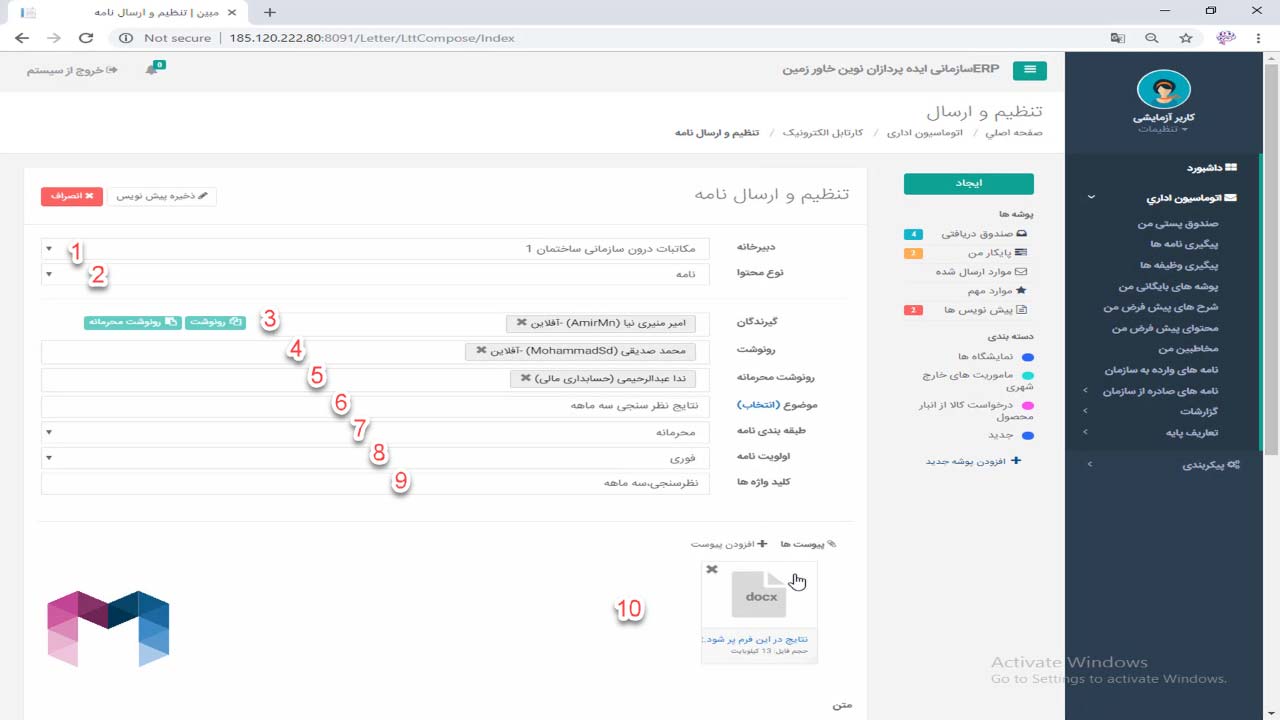Expand نامه های وارده به سازمان
The image size is (1280, 720).
point(1161,370)
